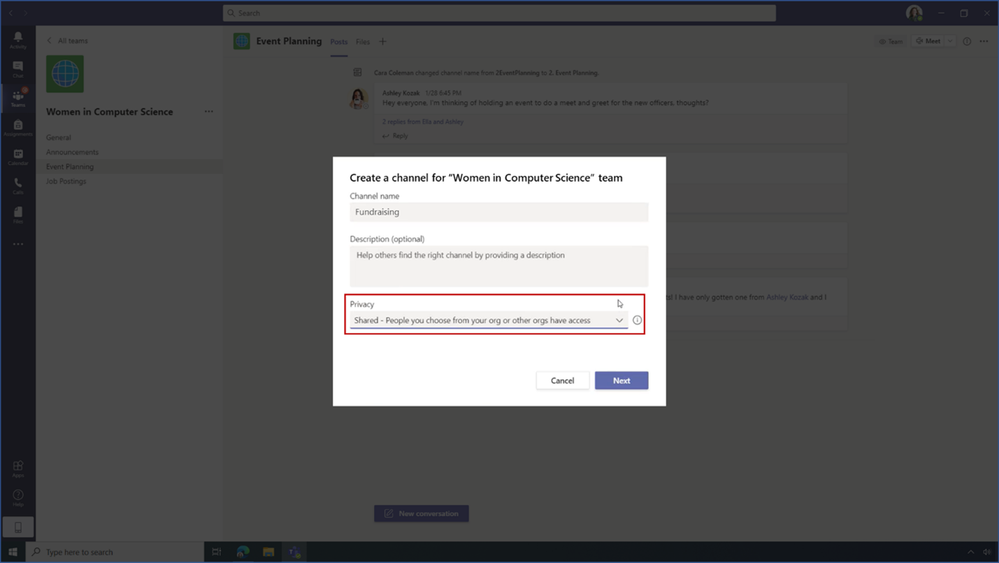Open the Chat icon in sidebar
Screen dimensions: 999x563
tap(18, 69)
